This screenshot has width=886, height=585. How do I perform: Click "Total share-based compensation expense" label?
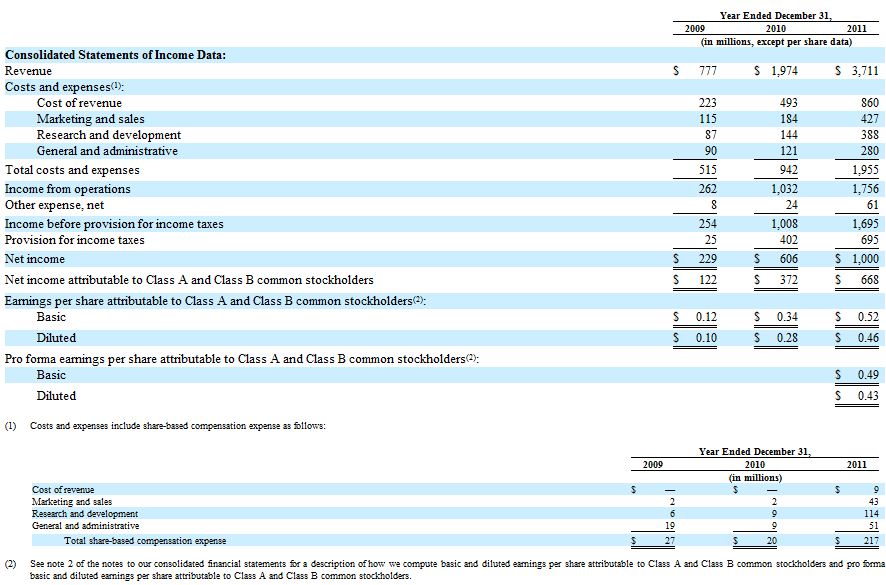tap(145, 541)
